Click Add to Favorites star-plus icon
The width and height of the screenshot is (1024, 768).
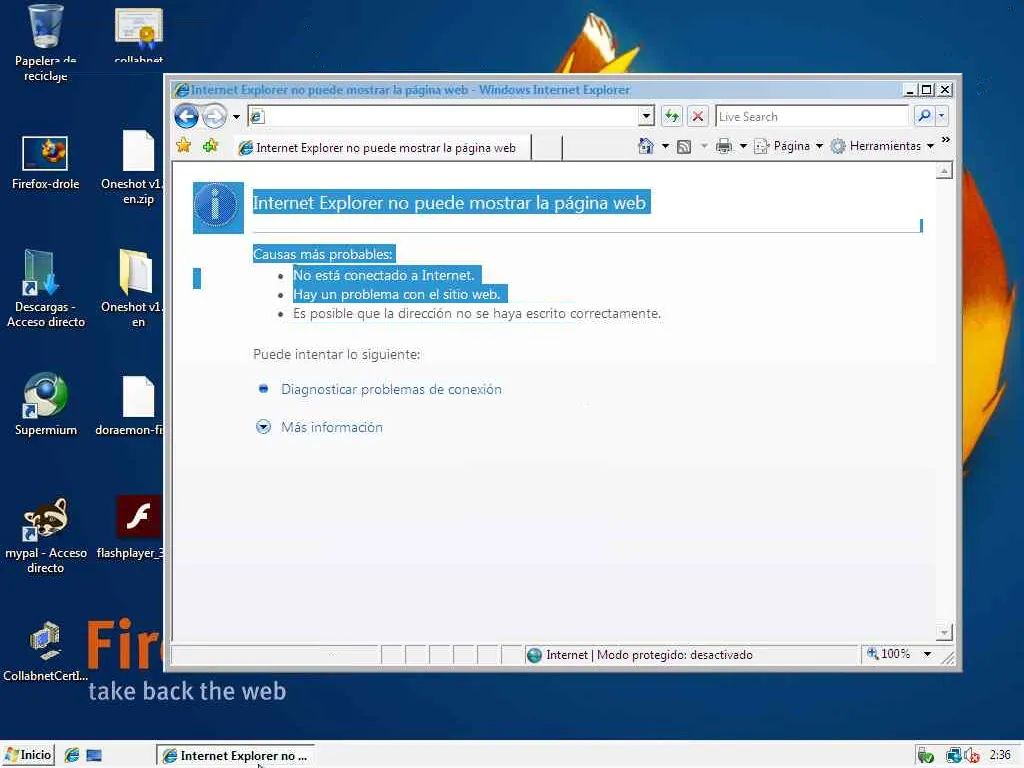pyautogui.click(x=210, y=146)
